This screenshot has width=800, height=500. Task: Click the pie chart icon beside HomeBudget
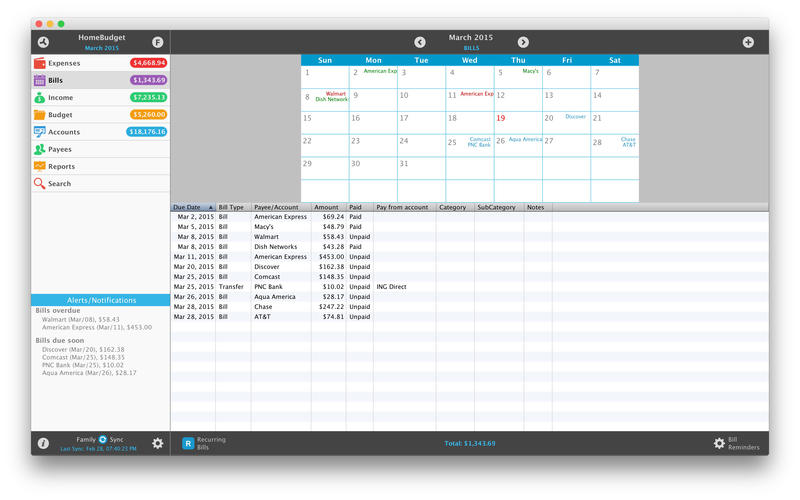point(43,42)
